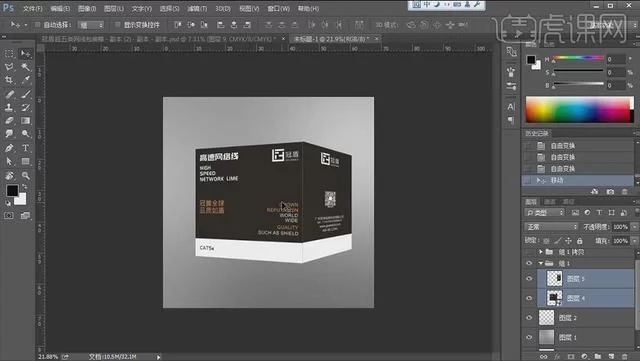
Task: Open 文件(F) menu
Action: 33,8
